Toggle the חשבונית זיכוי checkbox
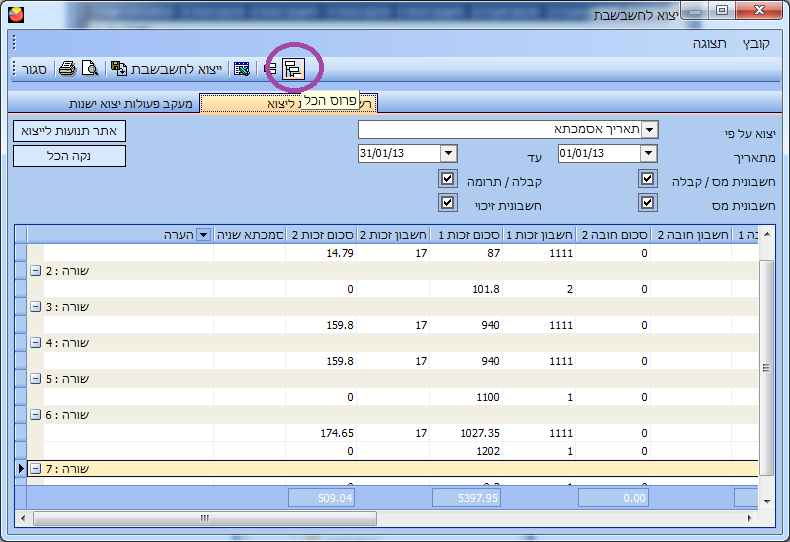Screen dimensions: 790x542 click(447, 203)
